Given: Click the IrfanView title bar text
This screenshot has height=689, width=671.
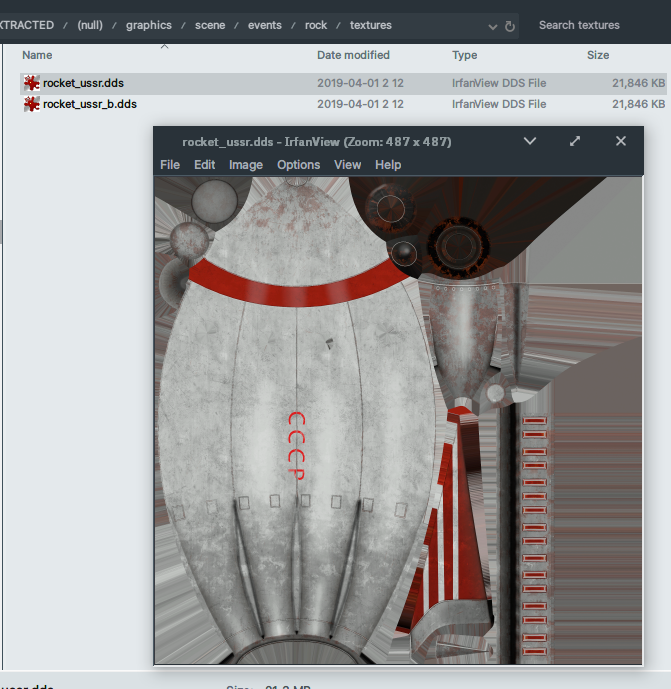Looking at the screenshot, I should pos(317,142).
